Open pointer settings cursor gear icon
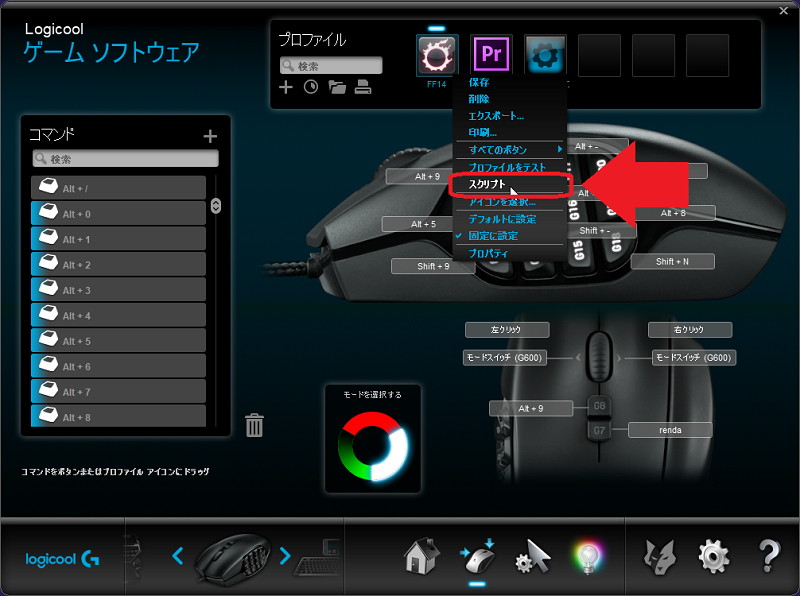800x596 pixels. [x=533, y=556]
